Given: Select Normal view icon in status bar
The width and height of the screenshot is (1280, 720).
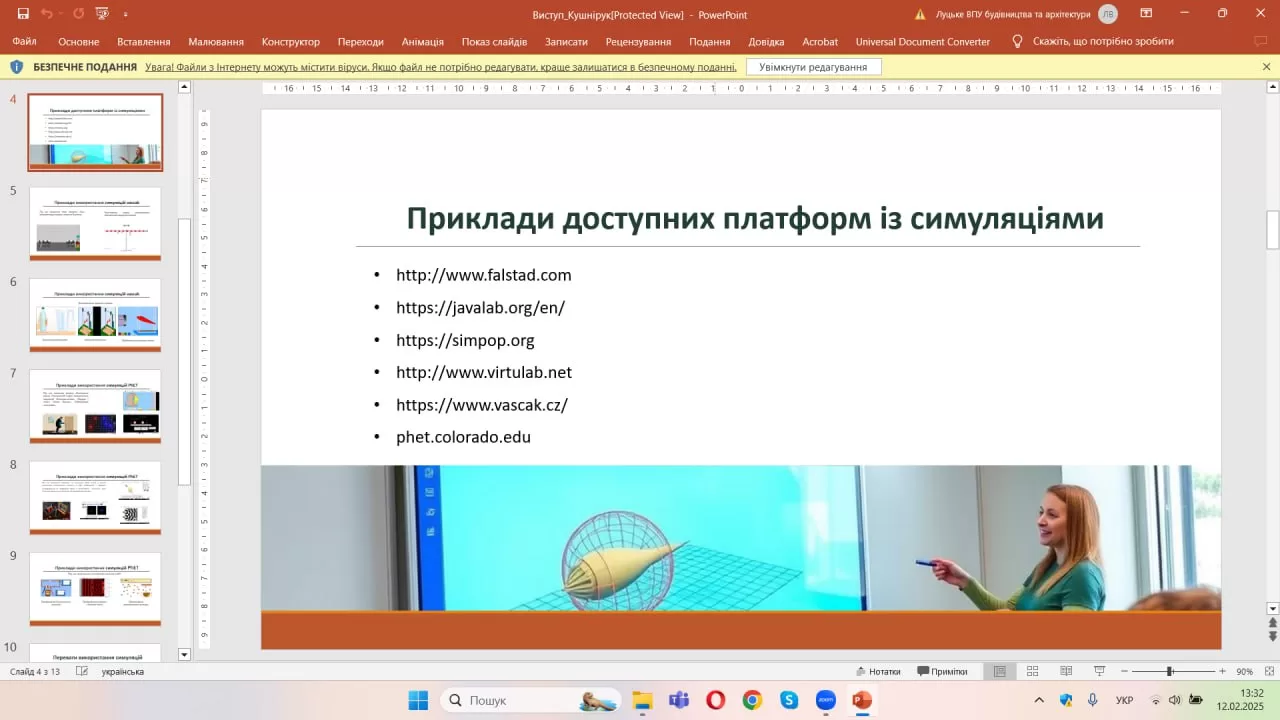Looking at the screenshot, I should pyautogui.click(x=999, y=671).
